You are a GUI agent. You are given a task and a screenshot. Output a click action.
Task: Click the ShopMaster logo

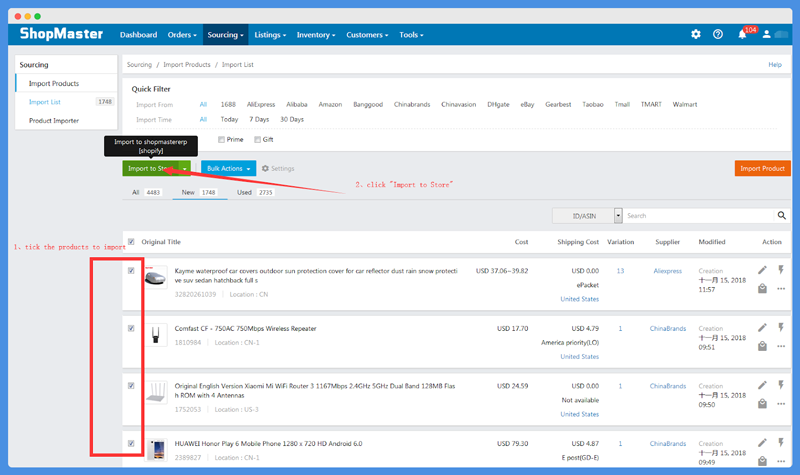click(x=61, y=34)
